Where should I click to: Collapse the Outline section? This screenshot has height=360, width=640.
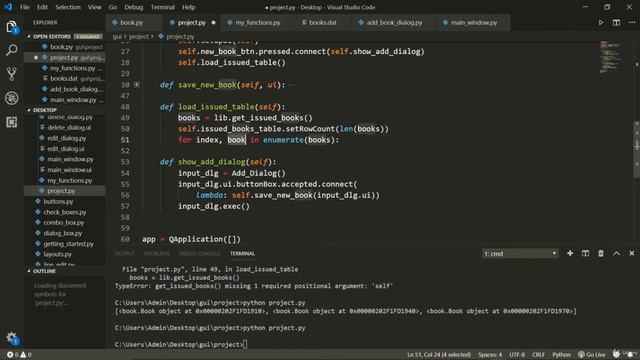pyautogui.click(x=29, y=271)
